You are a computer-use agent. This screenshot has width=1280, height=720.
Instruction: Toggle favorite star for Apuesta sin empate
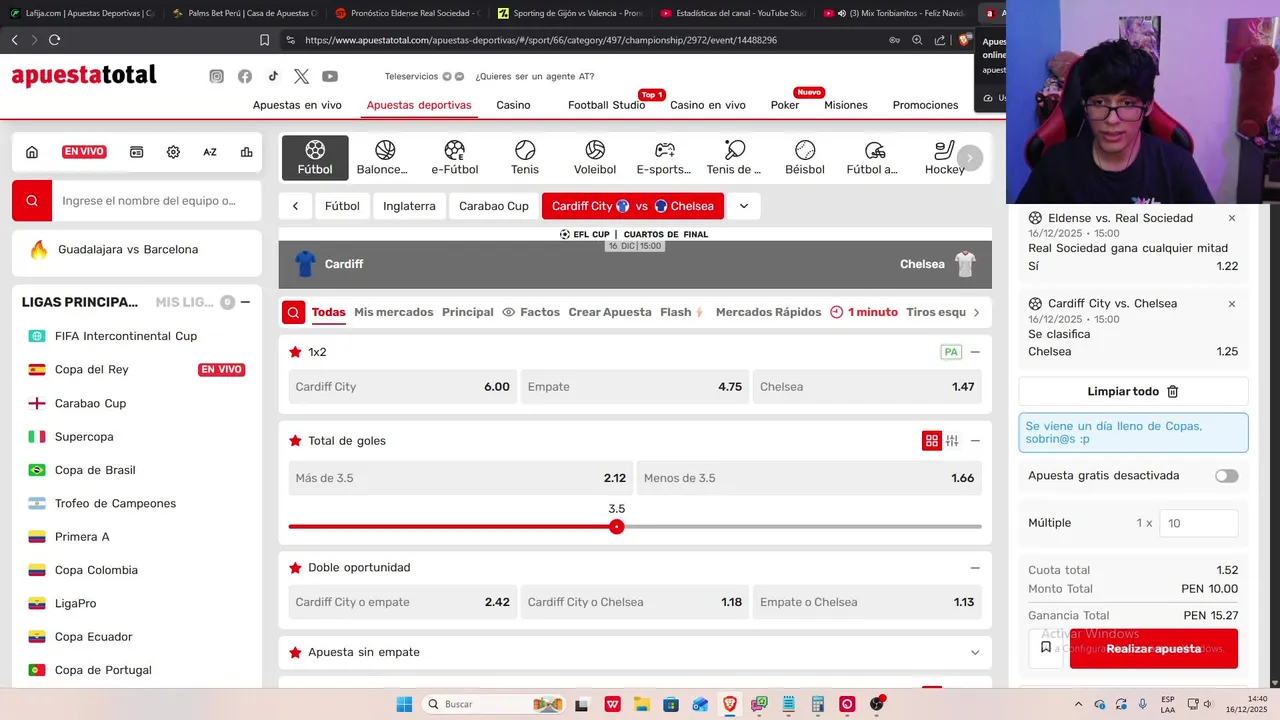(x=295, y=652)
